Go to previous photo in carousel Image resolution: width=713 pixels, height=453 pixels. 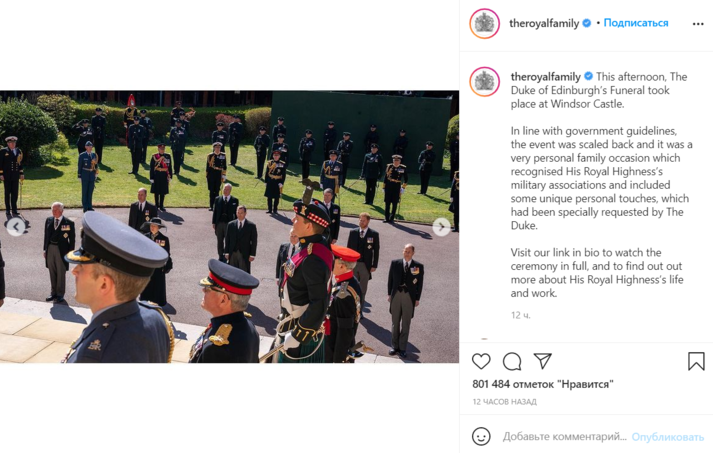(16, 226)
